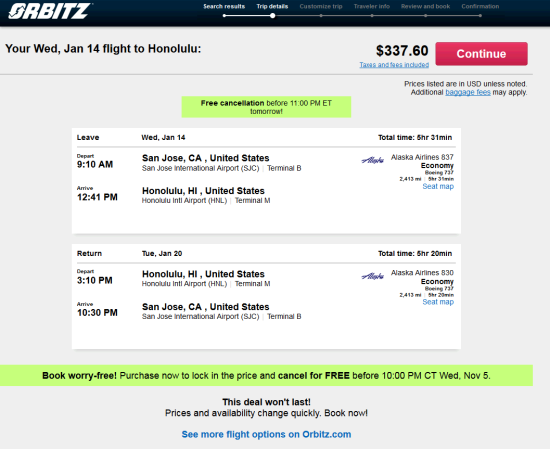Open the baggage fees link

click(x=468, y=92)
